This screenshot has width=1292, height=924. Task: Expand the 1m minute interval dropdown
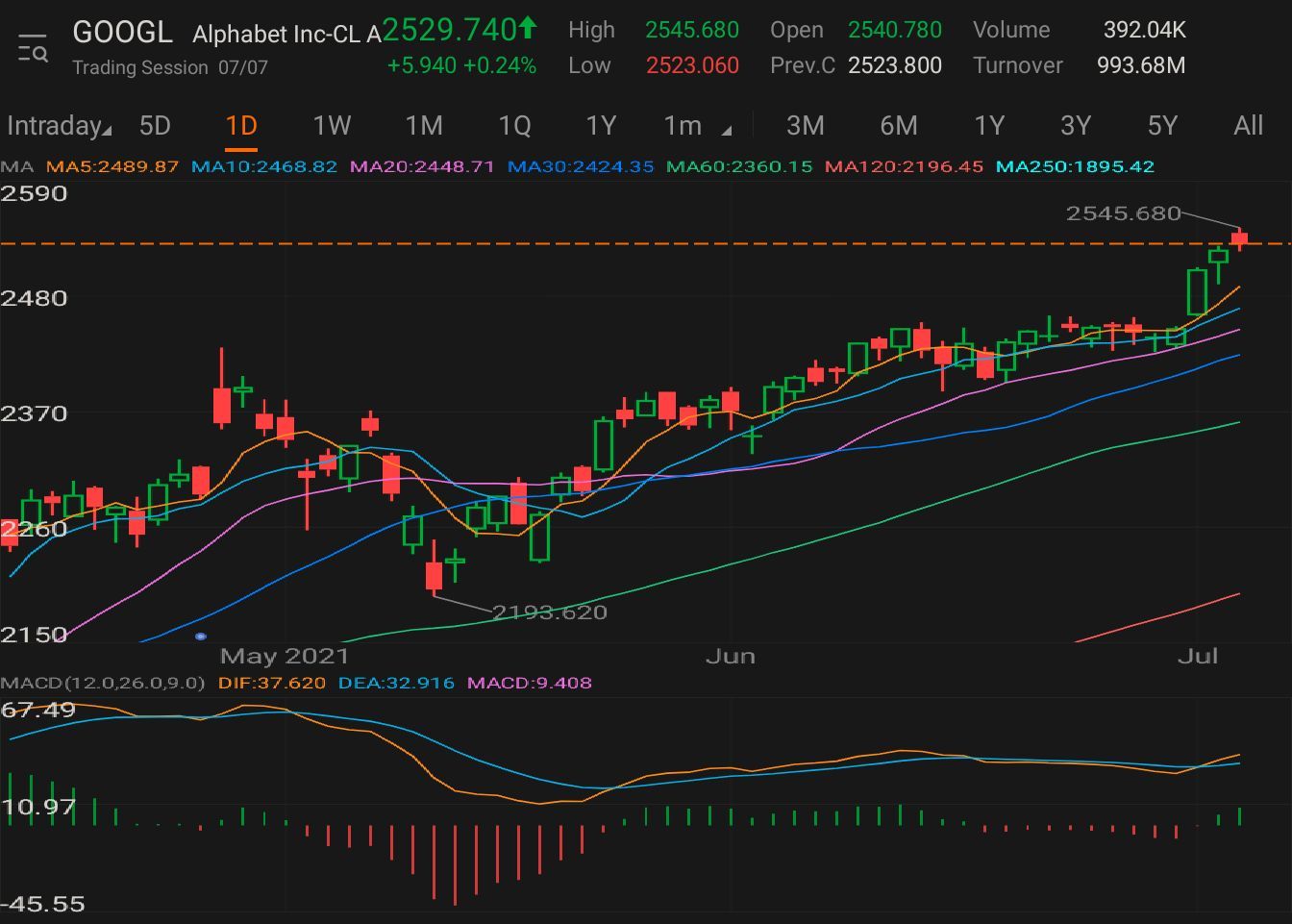click(x=697, y=126)
